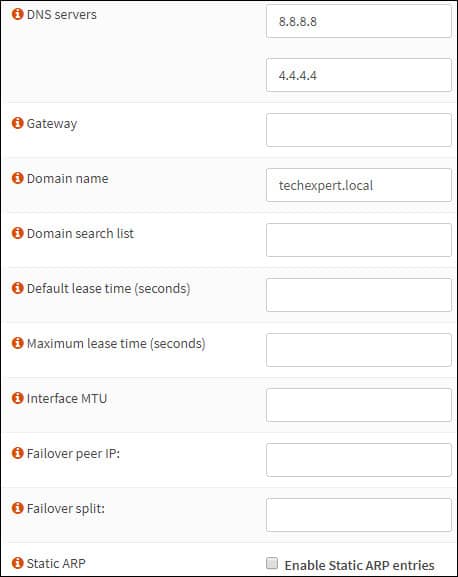Select the Maximum lease time input
This screenshot has width=458, height=577.
359,350
